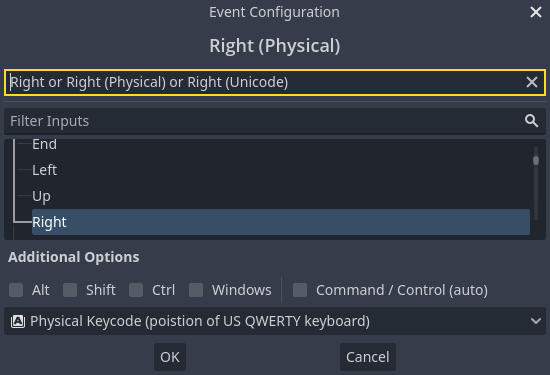Viewport: 550px width, 375px height.
Task: Click the input list vertical scrollbar handle
Action: (536, 160)
